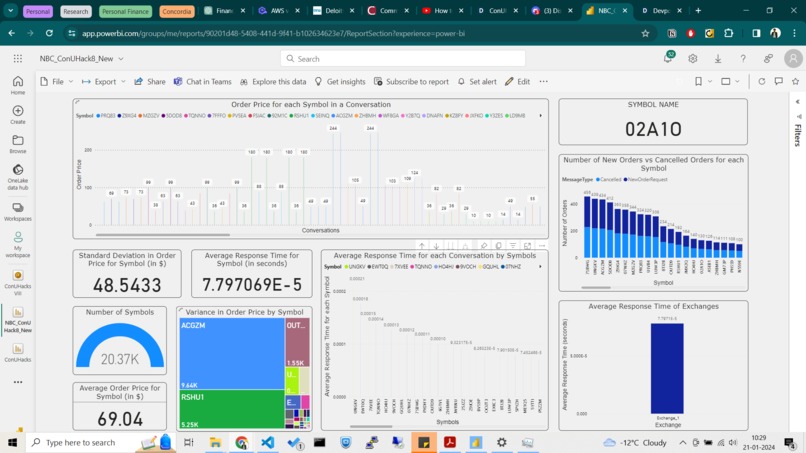The image size is (806, 453).
Task: Click taskbar search box
Action: (x=100, y=442)
